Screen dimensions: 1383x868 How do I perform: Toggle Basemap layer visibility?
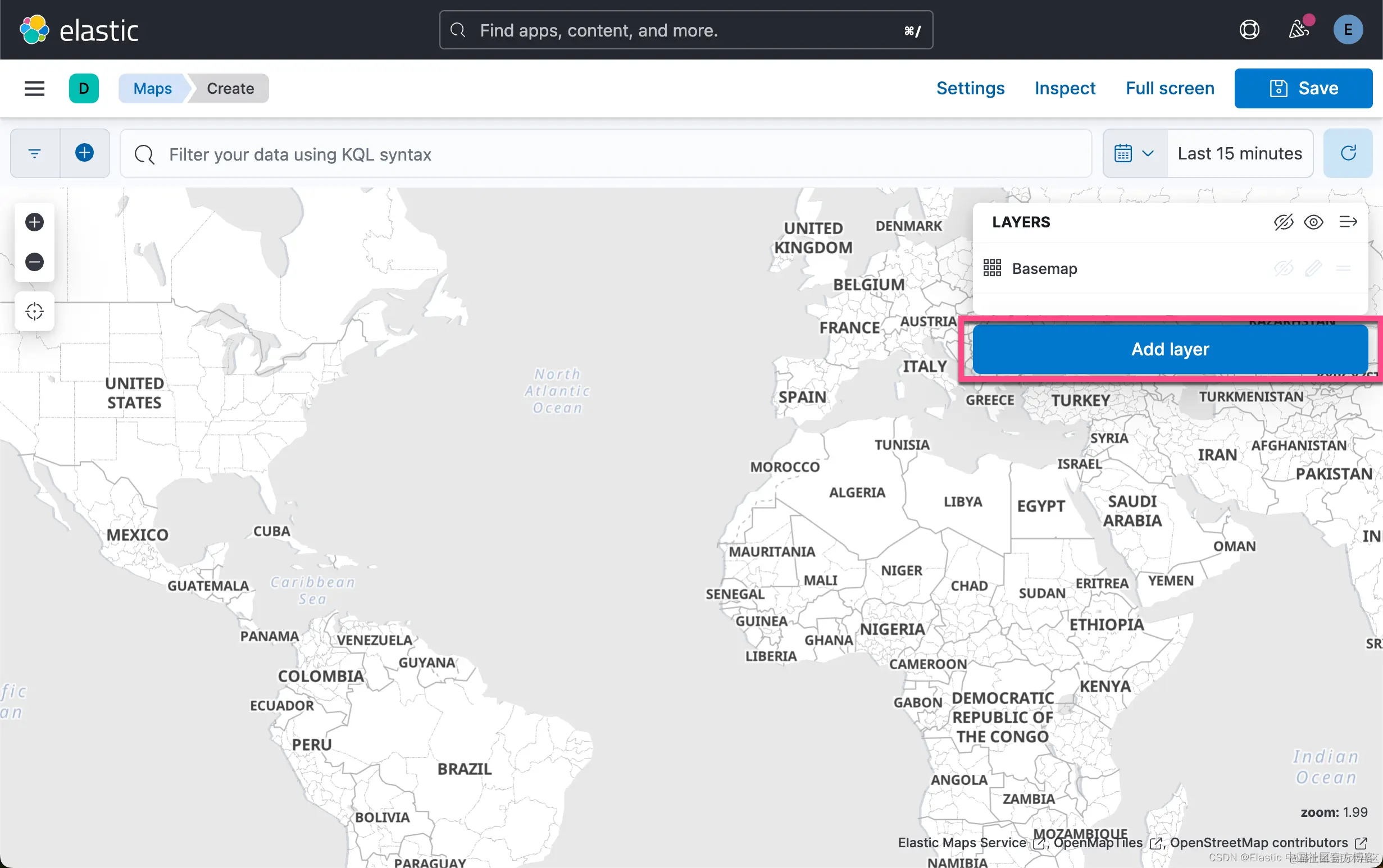click(x=1284, y=268)
